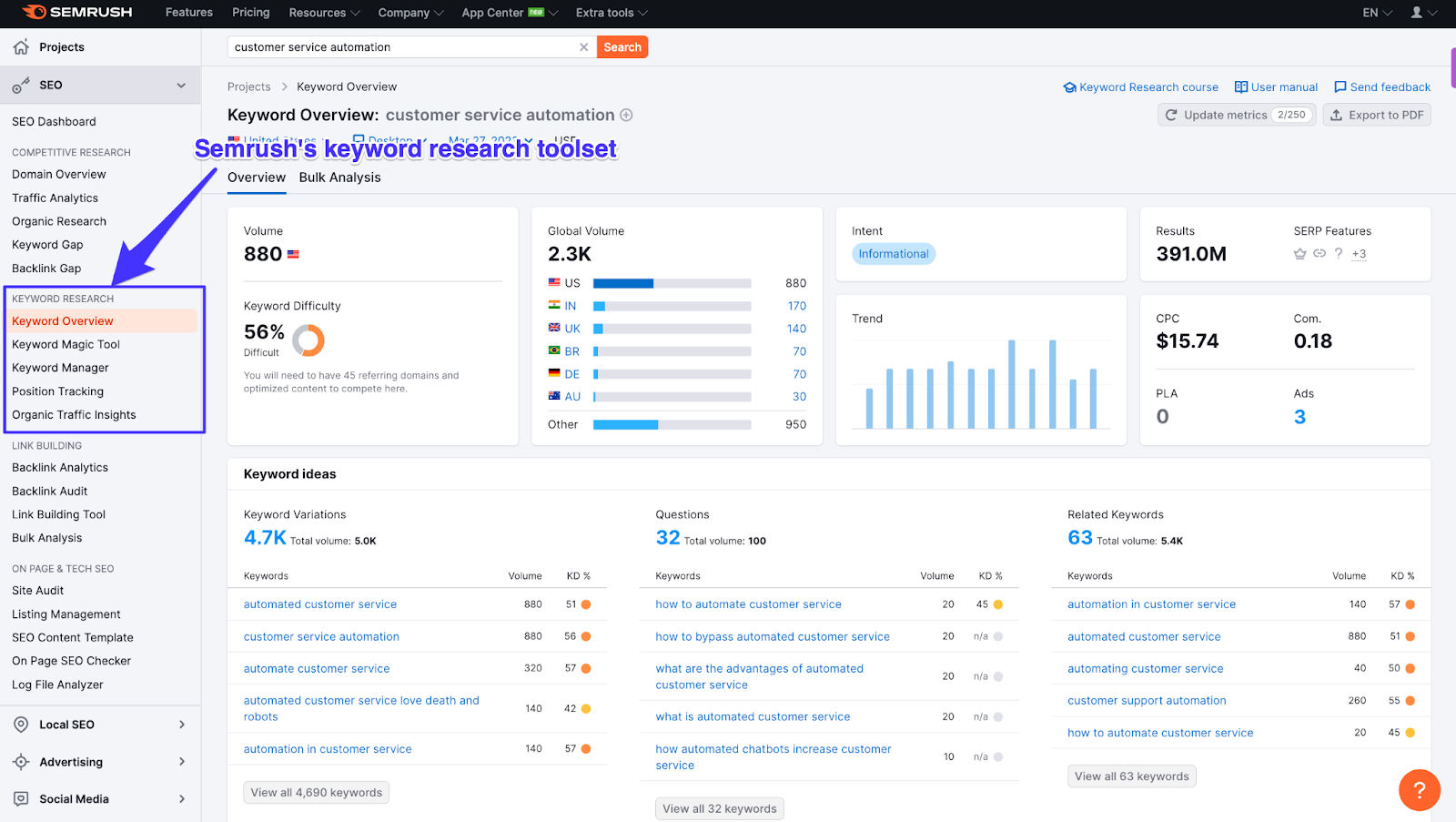Screen dimensions: 1456x822
Task: Open Organic Traffic Insights in sidebar
Action: tap(74, 415)
